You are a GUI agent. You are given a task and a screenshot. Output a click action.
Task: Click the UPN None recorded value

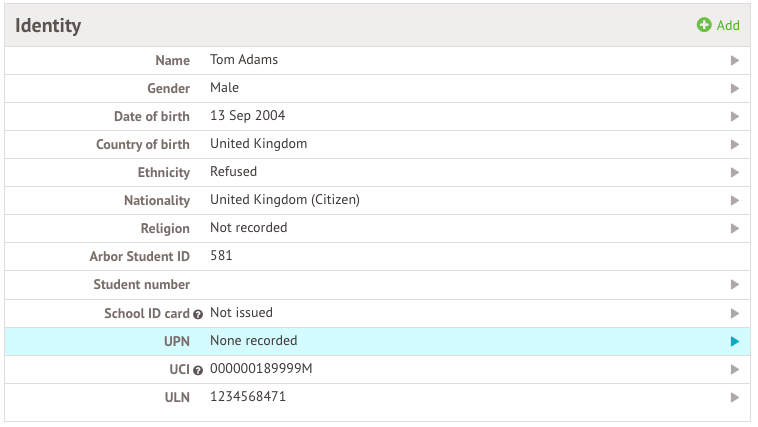coord(253,341)
